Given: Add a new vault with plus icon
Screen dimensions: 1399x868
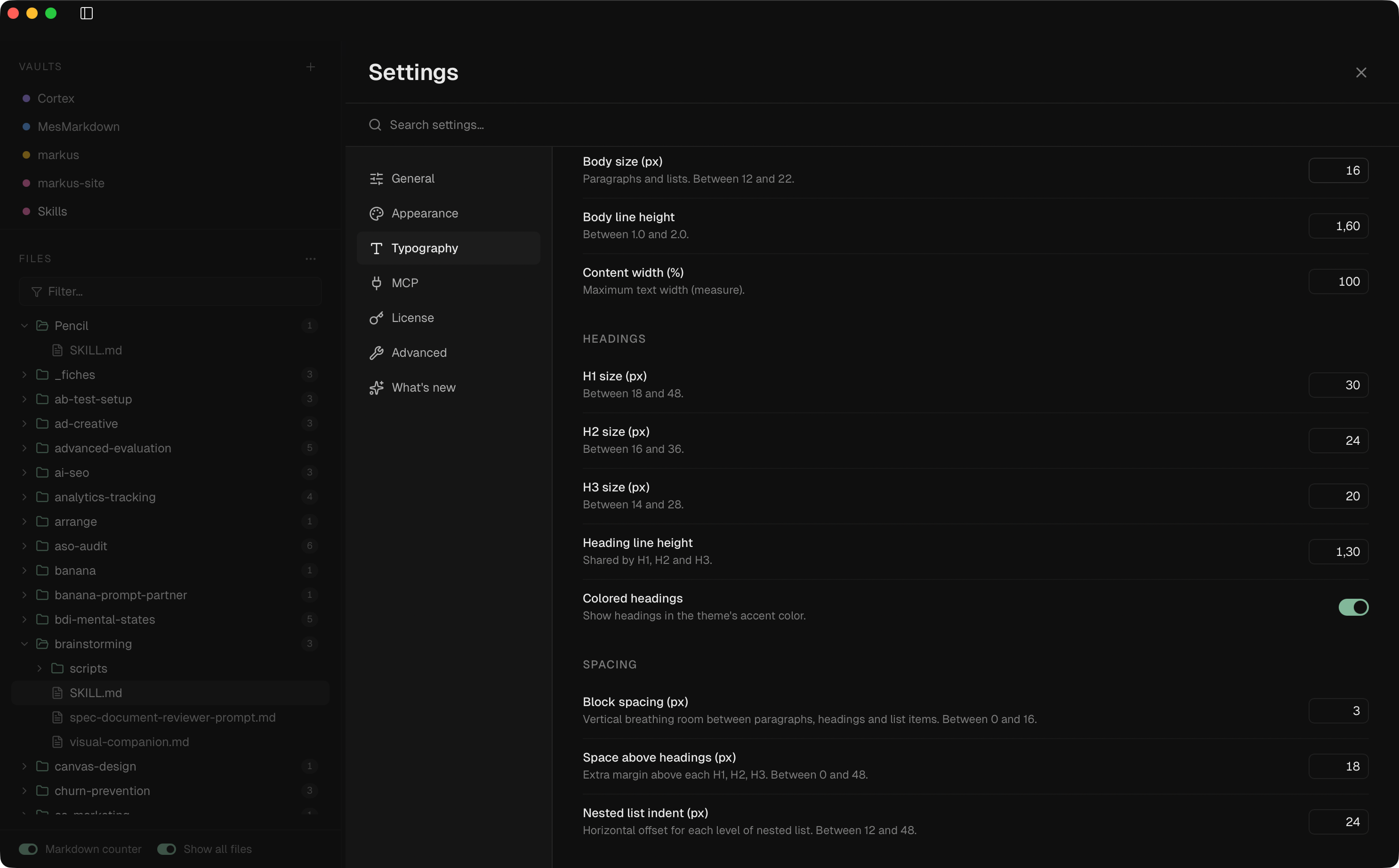Looking at the screenshot, I should pyautogui.click(x=311, y=66).
